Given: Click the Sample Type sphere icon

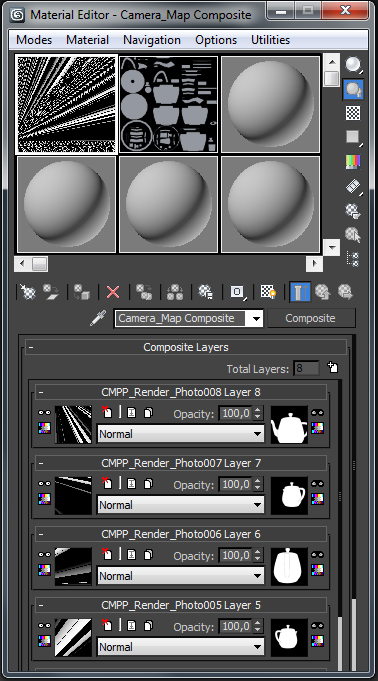Looking at the screenshot, I should pyautogui.click(x=353, y=64).
